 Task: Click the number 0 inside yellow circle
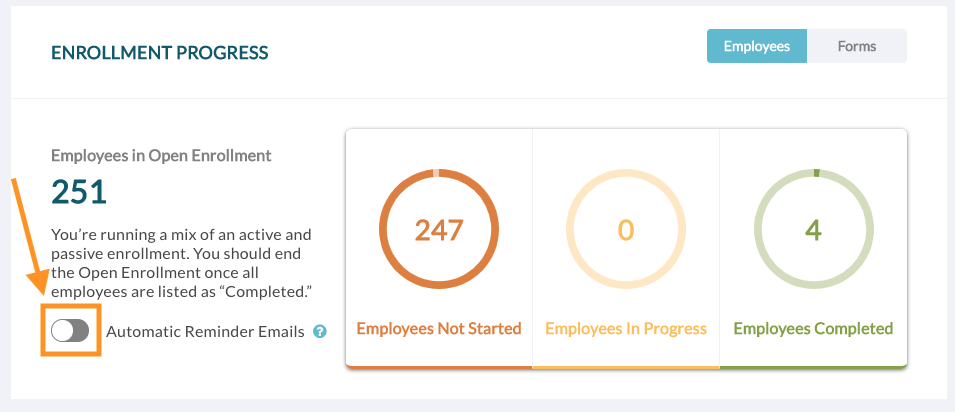click(626, 230)
